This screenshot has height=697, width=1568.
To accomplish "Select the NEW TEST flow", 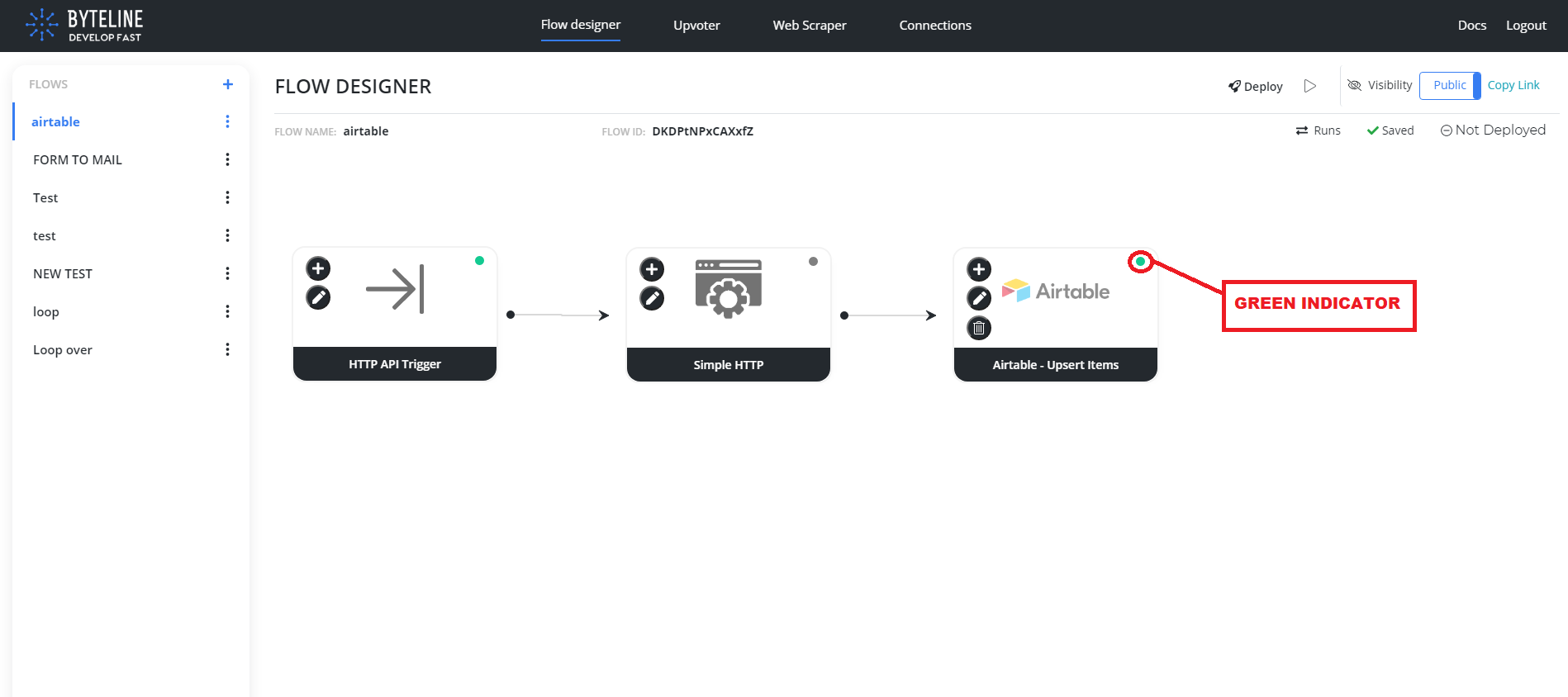I will 63,273.
